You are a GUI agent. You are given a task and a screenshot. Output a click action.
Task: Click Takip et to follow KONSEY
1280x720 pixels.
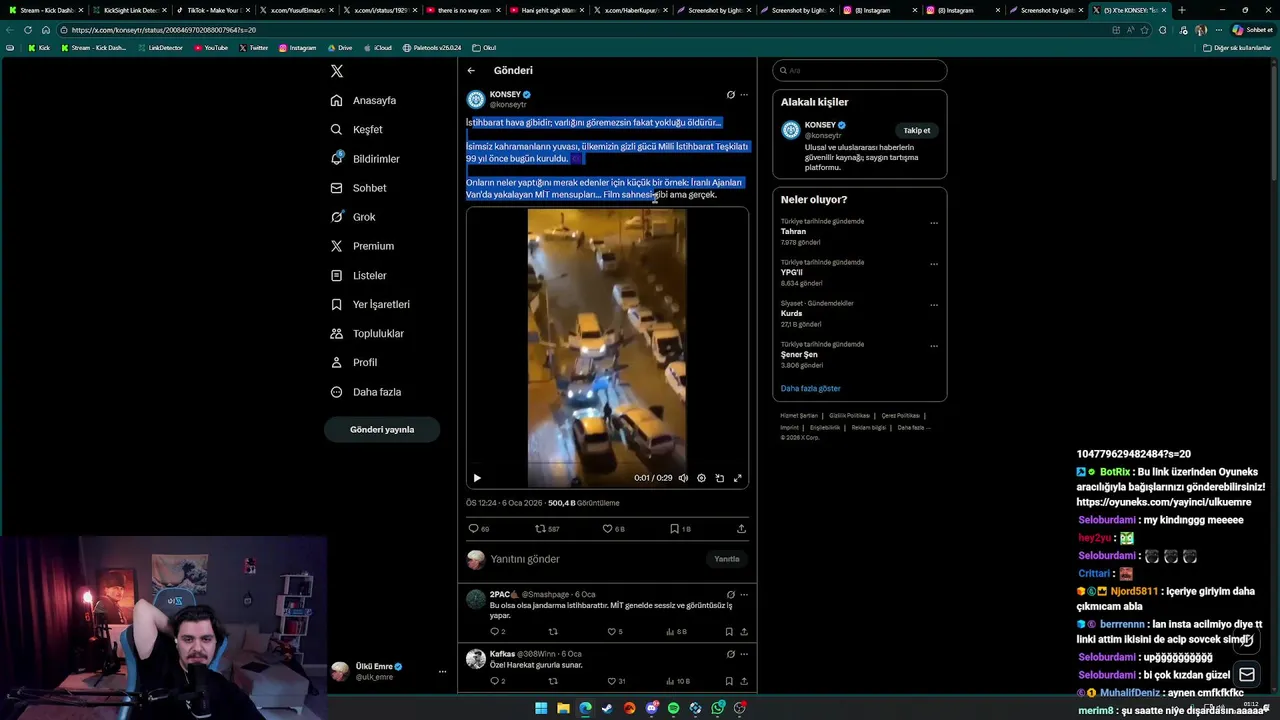pos(917,130)
